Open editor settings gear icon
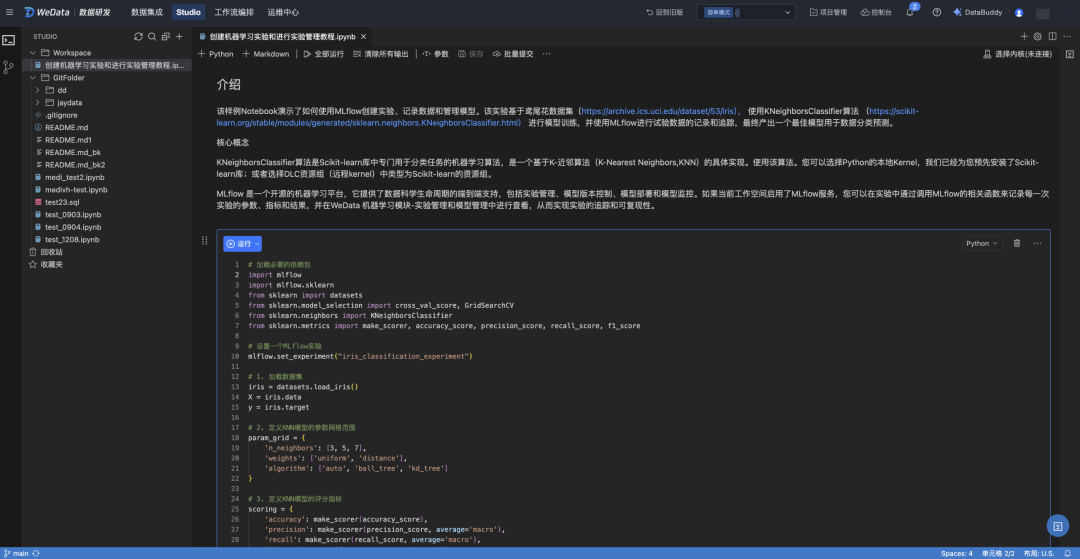Screen dimensions: 1080x559 (1038, 36)
